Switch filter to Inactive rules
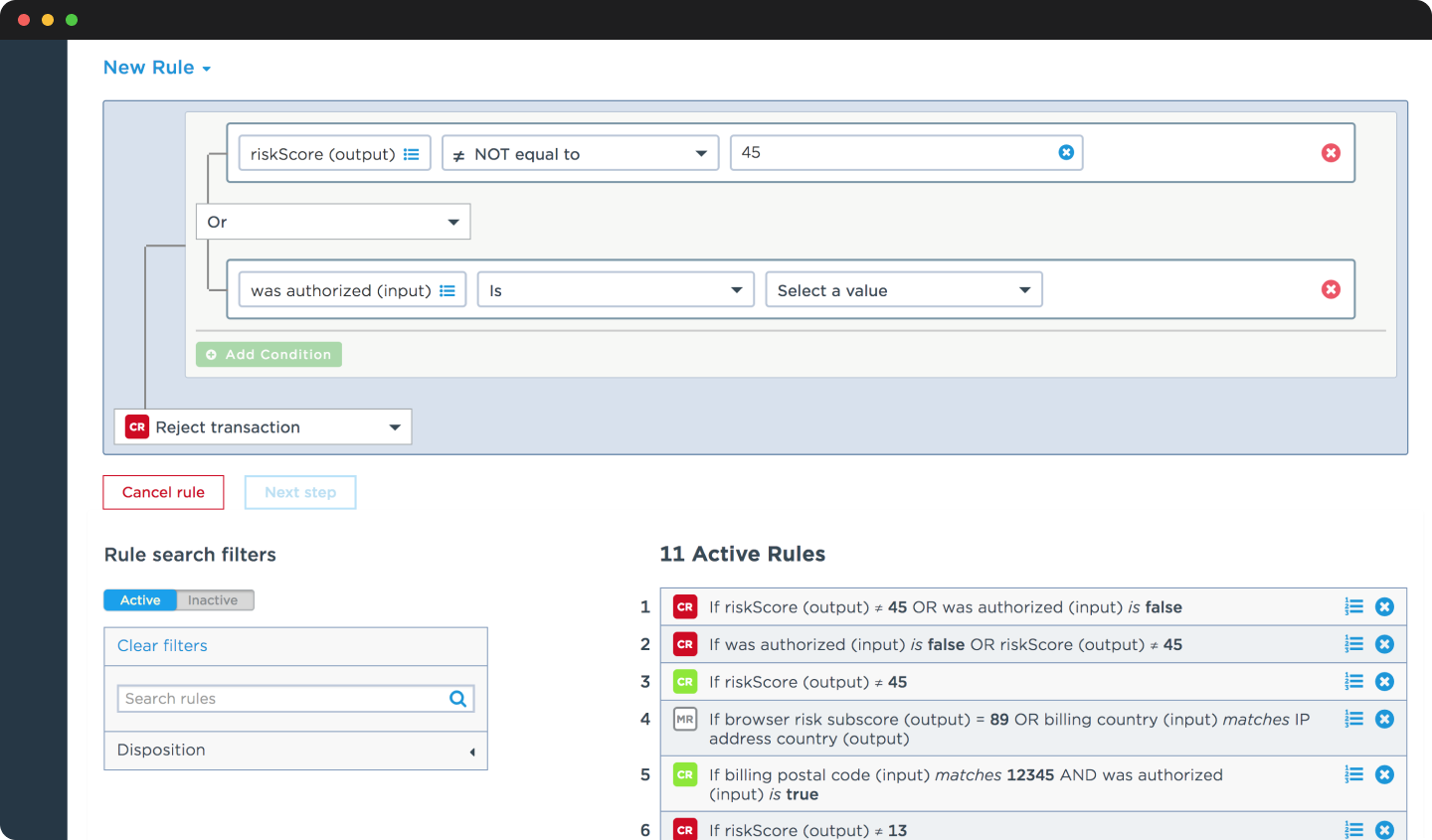1432x840 pixels. (x=214, y=600)
